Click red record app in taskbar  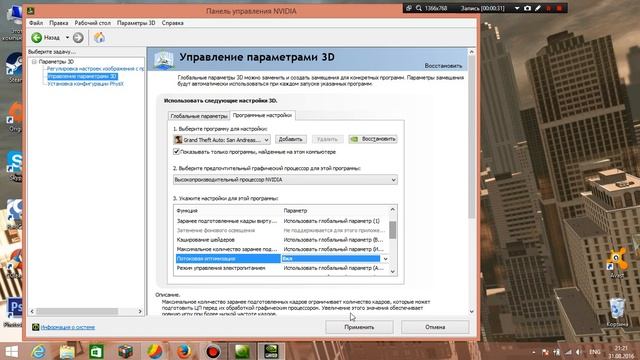[x=213, y=352]
